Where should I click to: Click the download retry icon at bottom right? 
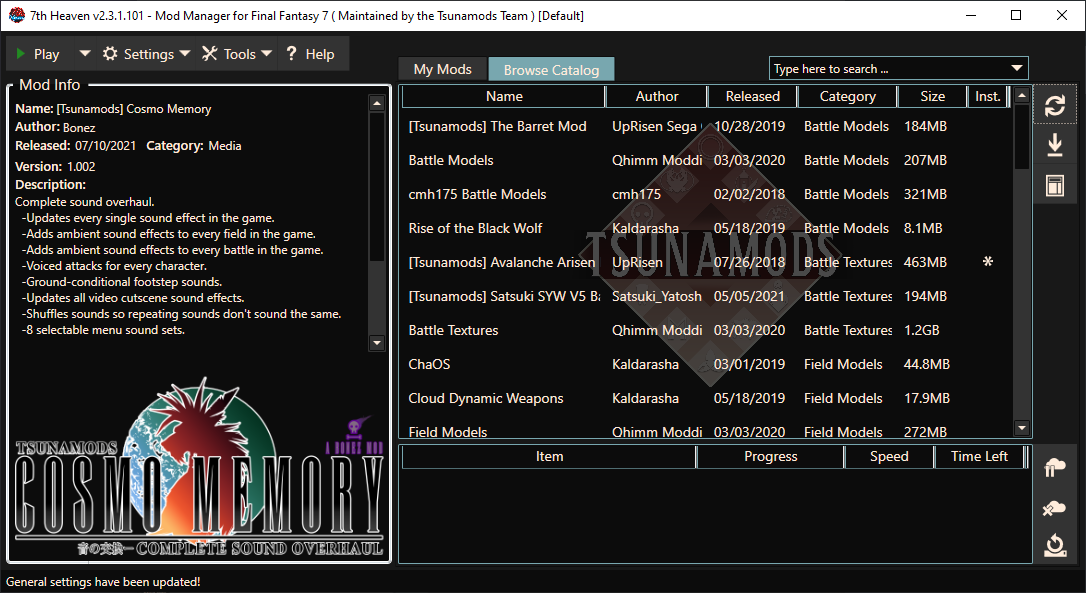click(x=1055, y=546)
